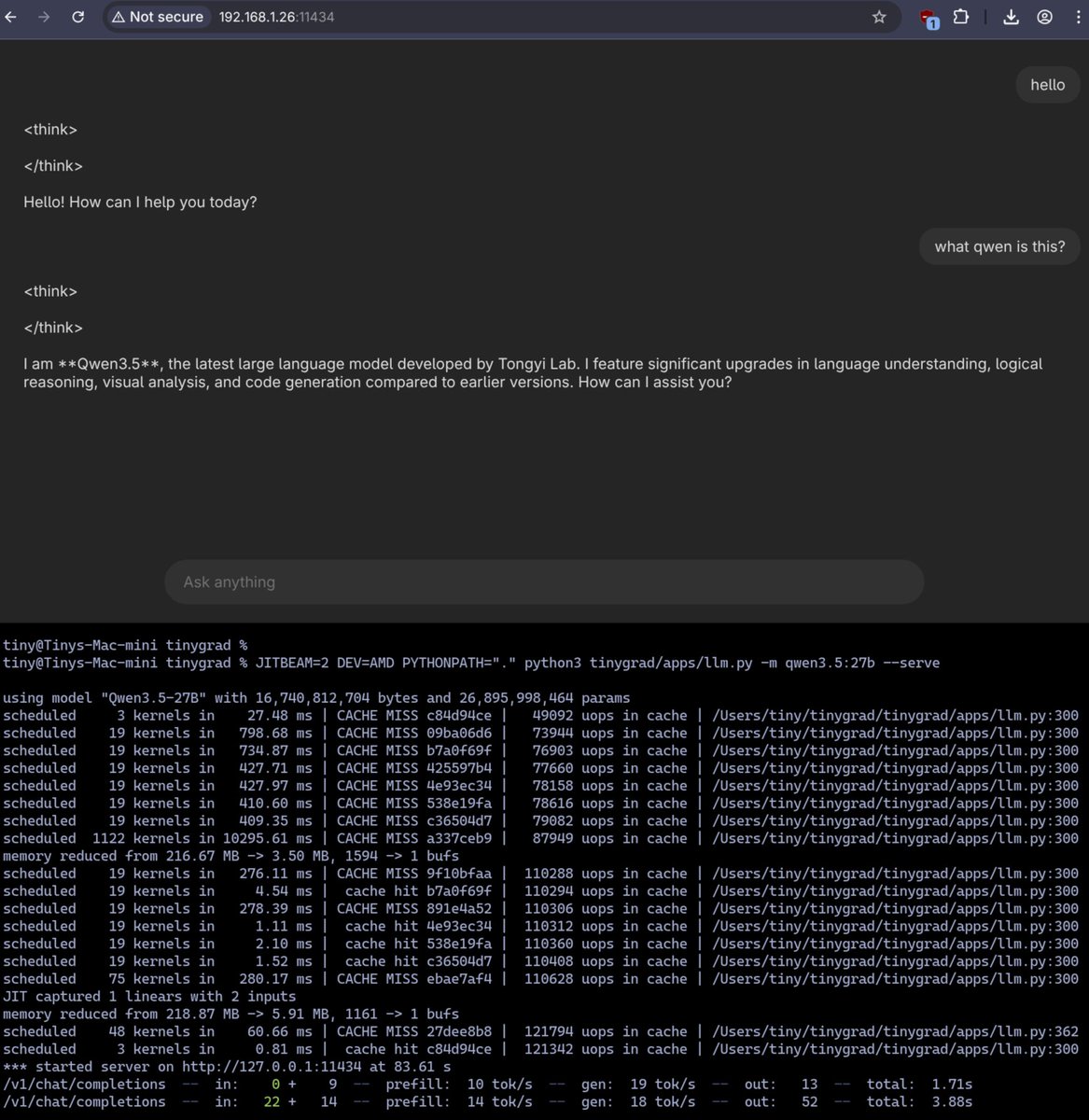Click the python3 tinygrad/apps/llm.py command line
Image resolution: width=1089 pixels, height=1120 pixels.
(471, 663)
